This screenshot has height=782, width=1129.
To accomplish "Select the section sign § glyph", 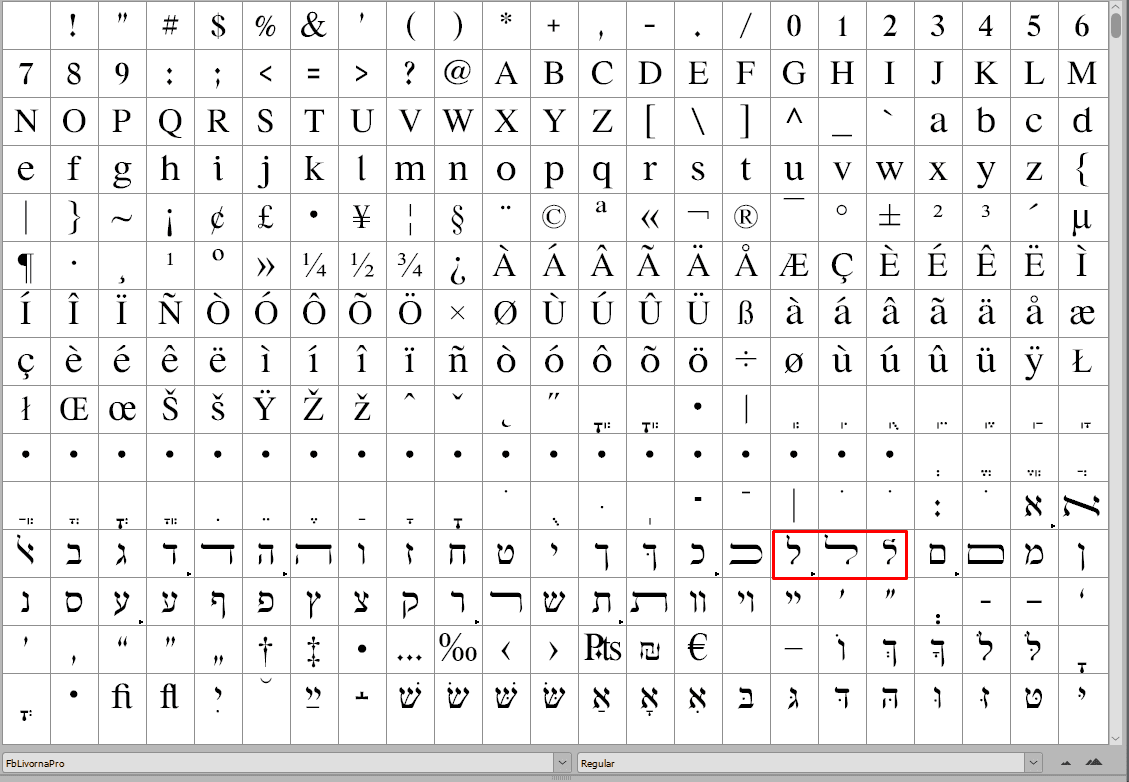I will 458,217.
